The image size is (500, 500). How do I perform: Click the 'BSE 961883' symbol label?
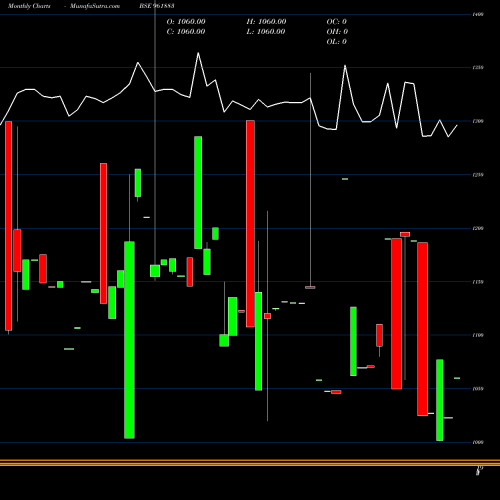pyautogui.click(x=157, y=6)
